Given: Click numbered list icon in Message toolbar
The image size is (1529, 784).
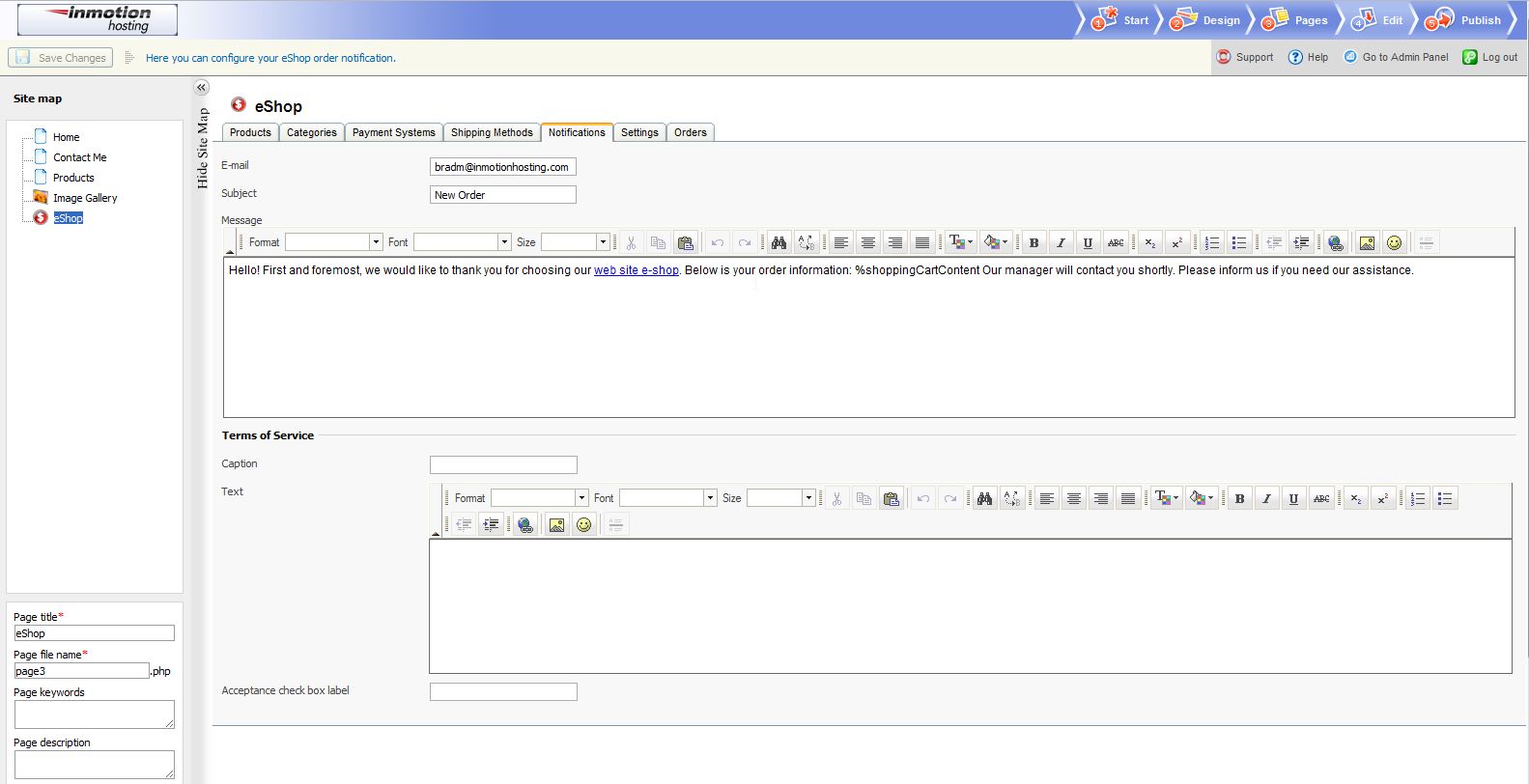Looking at the screenshot, I should tap(1212, 242).
